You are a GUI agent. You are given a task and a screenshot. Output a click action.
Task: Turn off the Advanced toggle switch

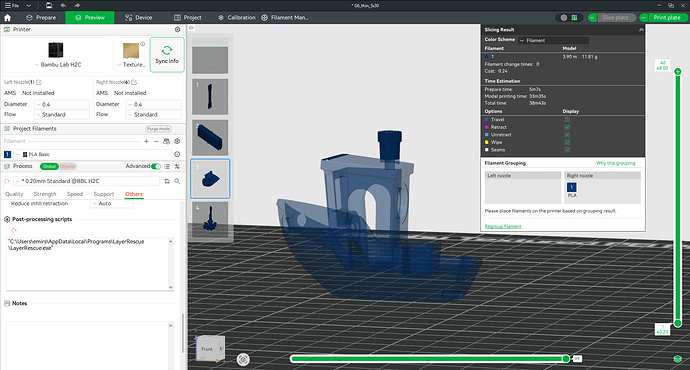click(x=156, y=166)
